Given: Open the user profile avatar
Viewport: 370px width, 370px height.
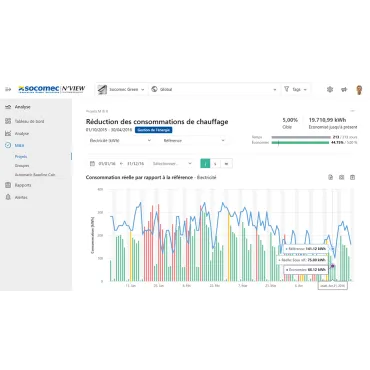Looking at the screenshot, I should [x=359, y=90].
